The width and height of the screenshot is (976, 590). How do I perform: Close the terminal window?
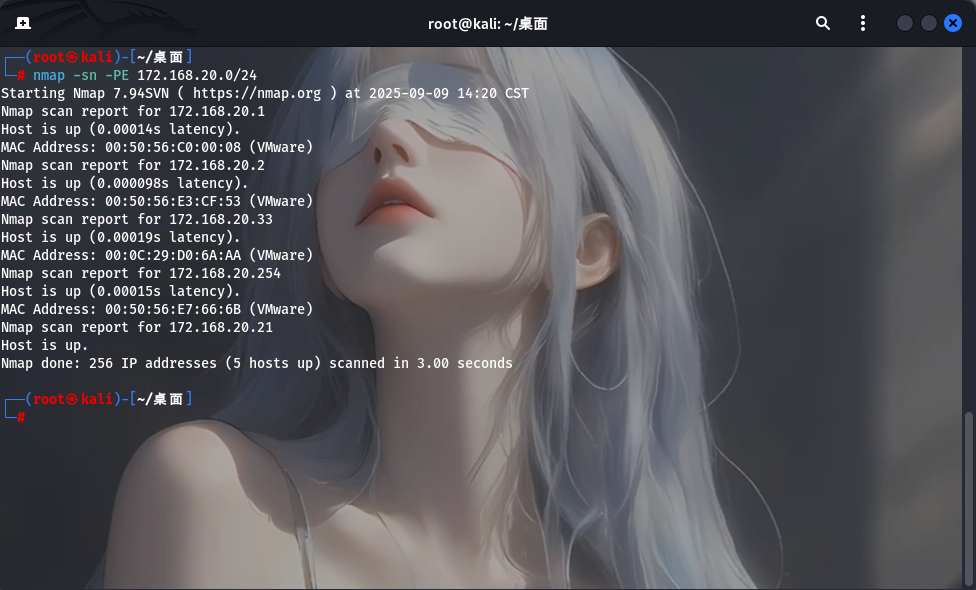953,23
